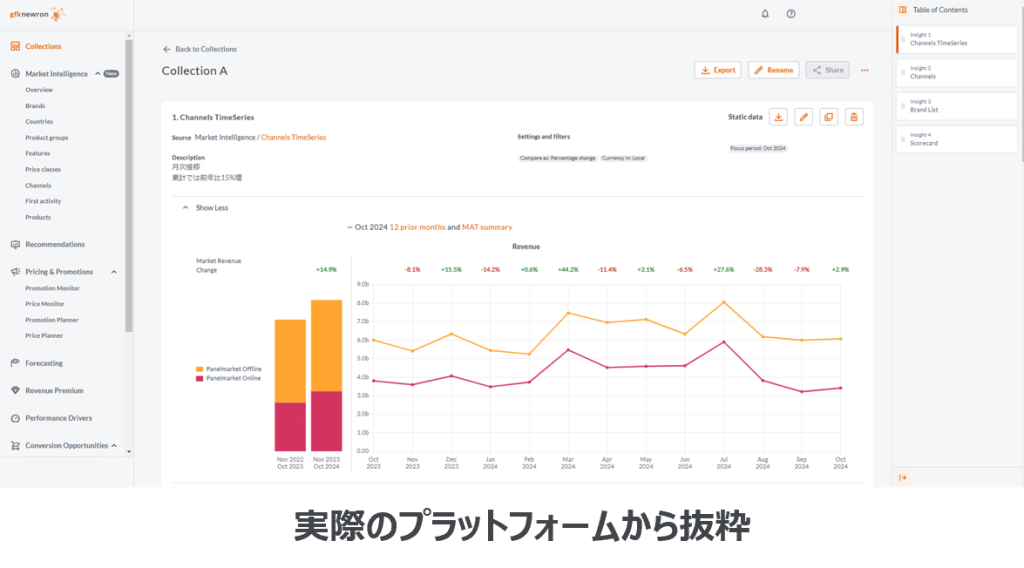
Task: Open the MAT summary selector
Action: [x=487, y=227]
